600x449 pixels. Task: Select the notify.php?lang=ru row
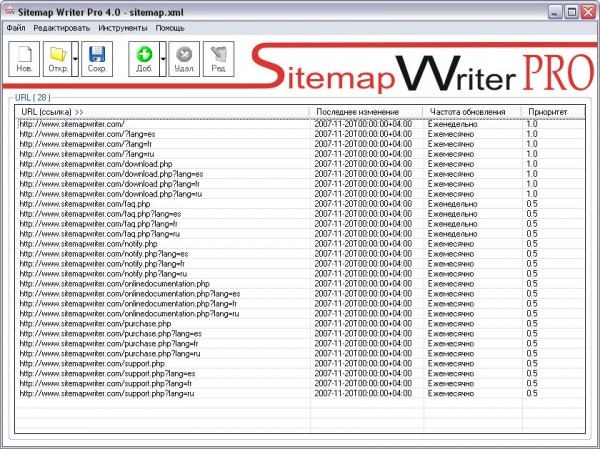pyautogui.click(x=301, y=274)
